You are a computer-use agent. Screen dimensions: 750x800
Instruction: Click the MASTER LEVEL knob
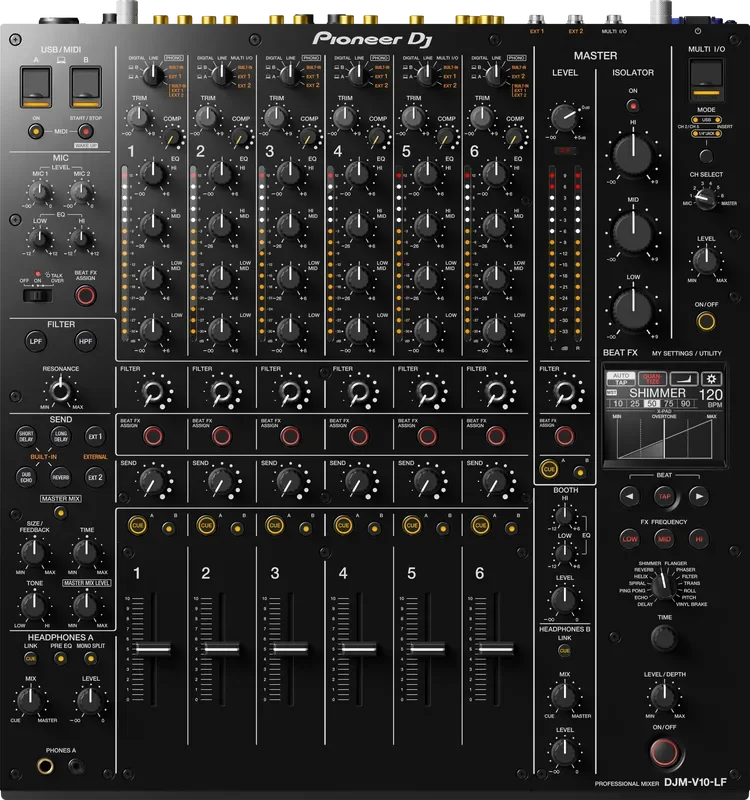click(x=564, y=118)
